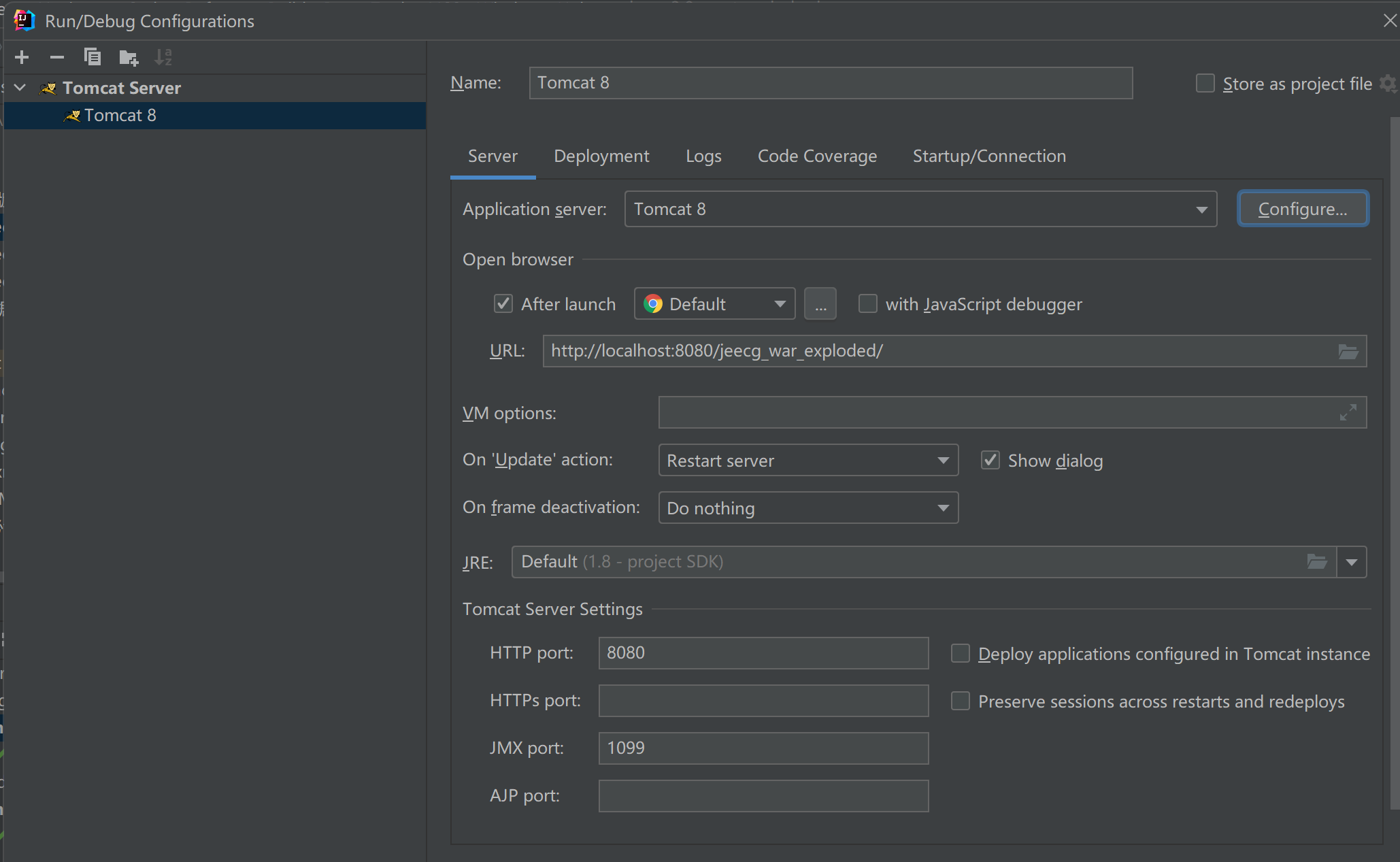Open the Default browser dropdown
This screenshot has width=1400, height=862.
[x=714, y=303]
